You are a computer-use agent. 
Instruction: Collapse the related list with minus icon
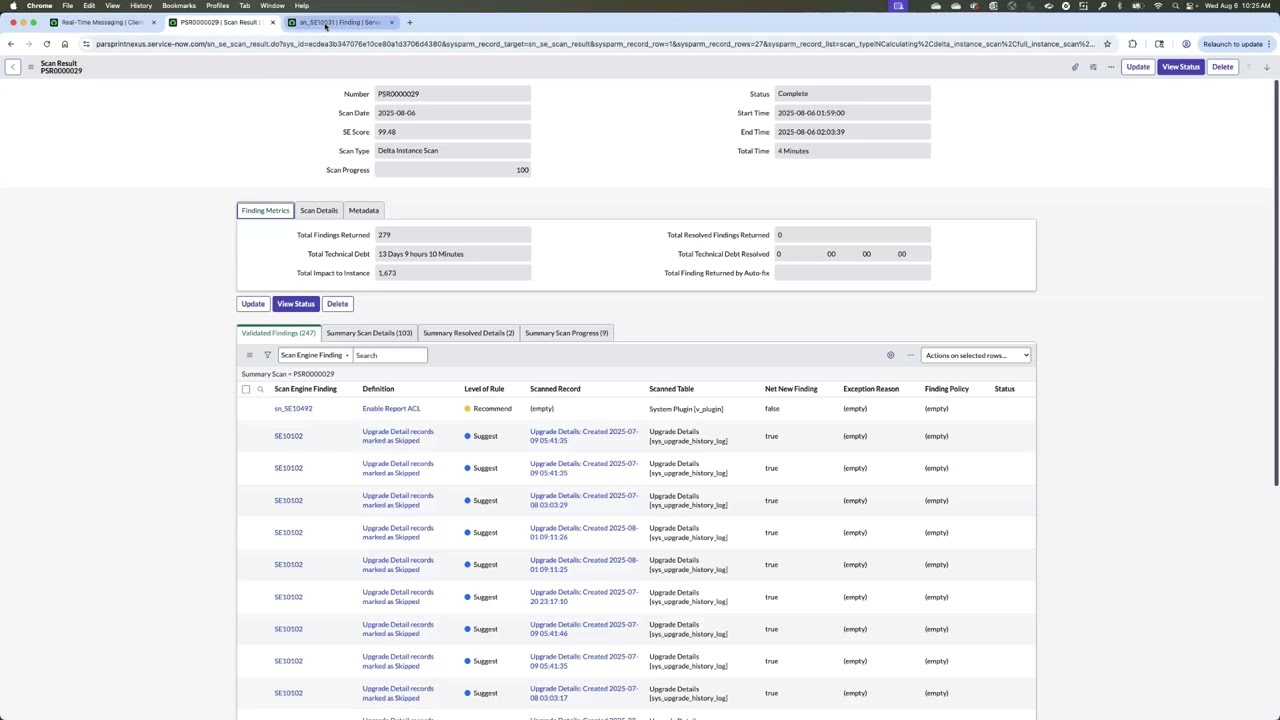point(910,355)
